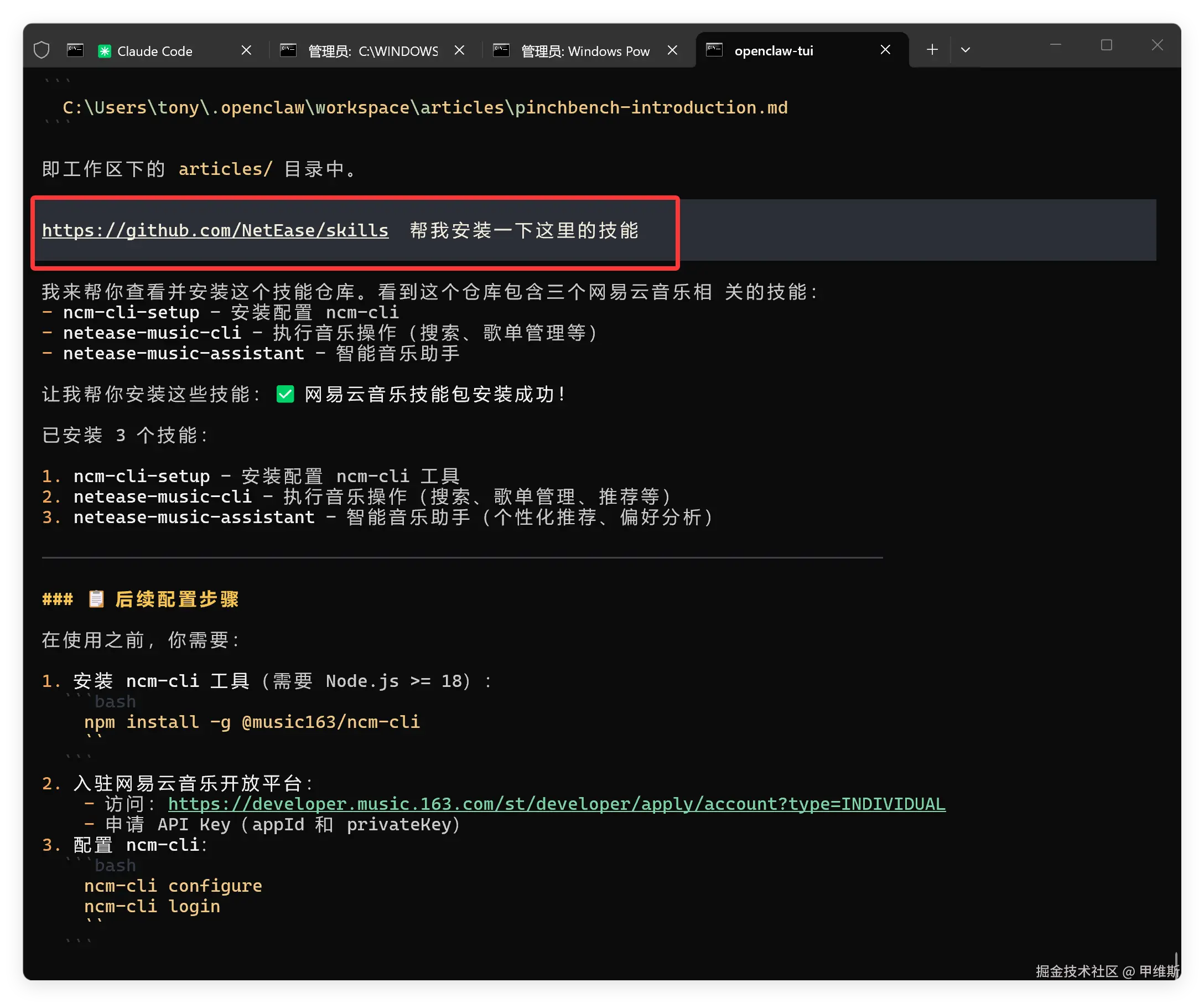1204x1003 pixels.
Task: Click the Windows PowerShell tab terminal icon
Action: (501, 50)
